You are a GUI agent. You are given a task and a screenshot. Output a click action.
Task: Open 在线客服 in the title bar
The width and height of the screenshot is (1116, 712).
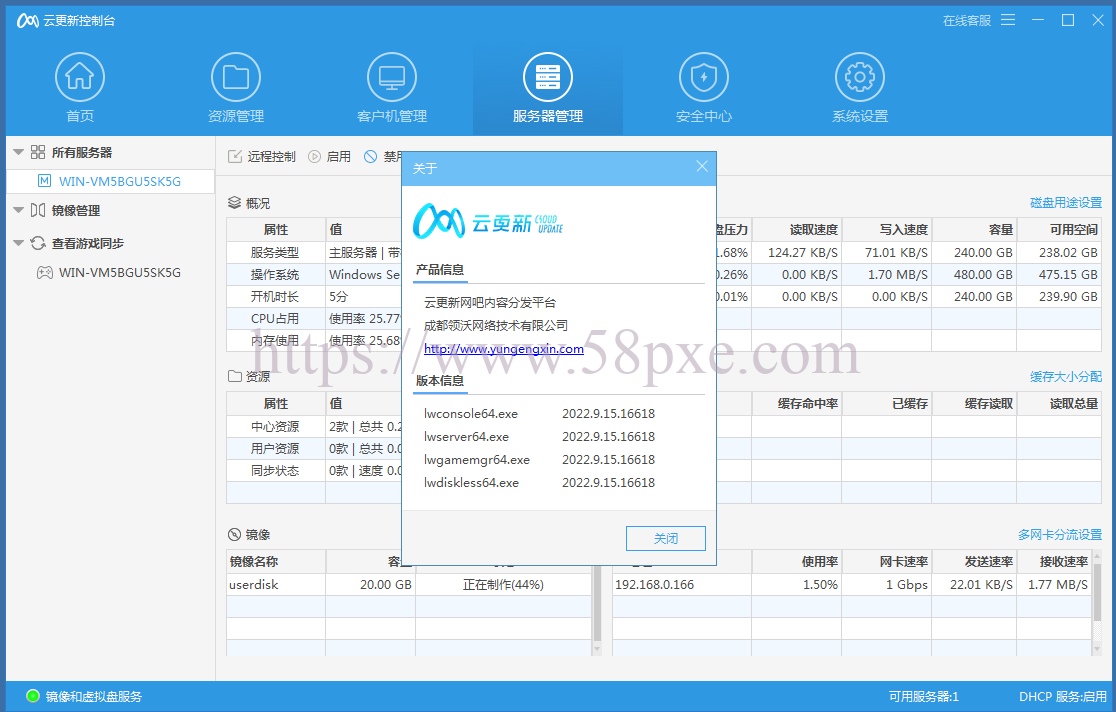click(967, 21)
